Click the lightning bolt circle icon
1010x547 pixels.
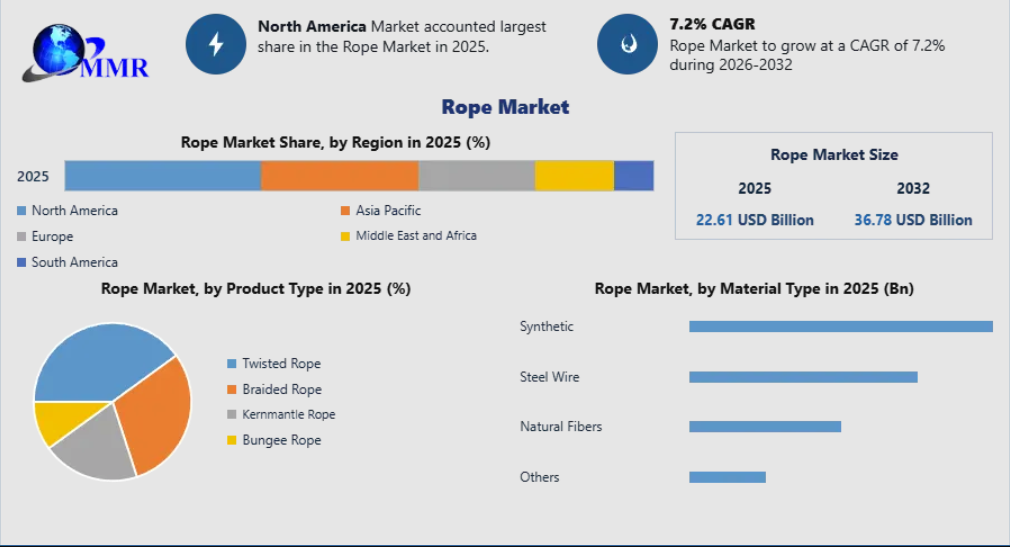pyautogui.click(x=215, y=44)
